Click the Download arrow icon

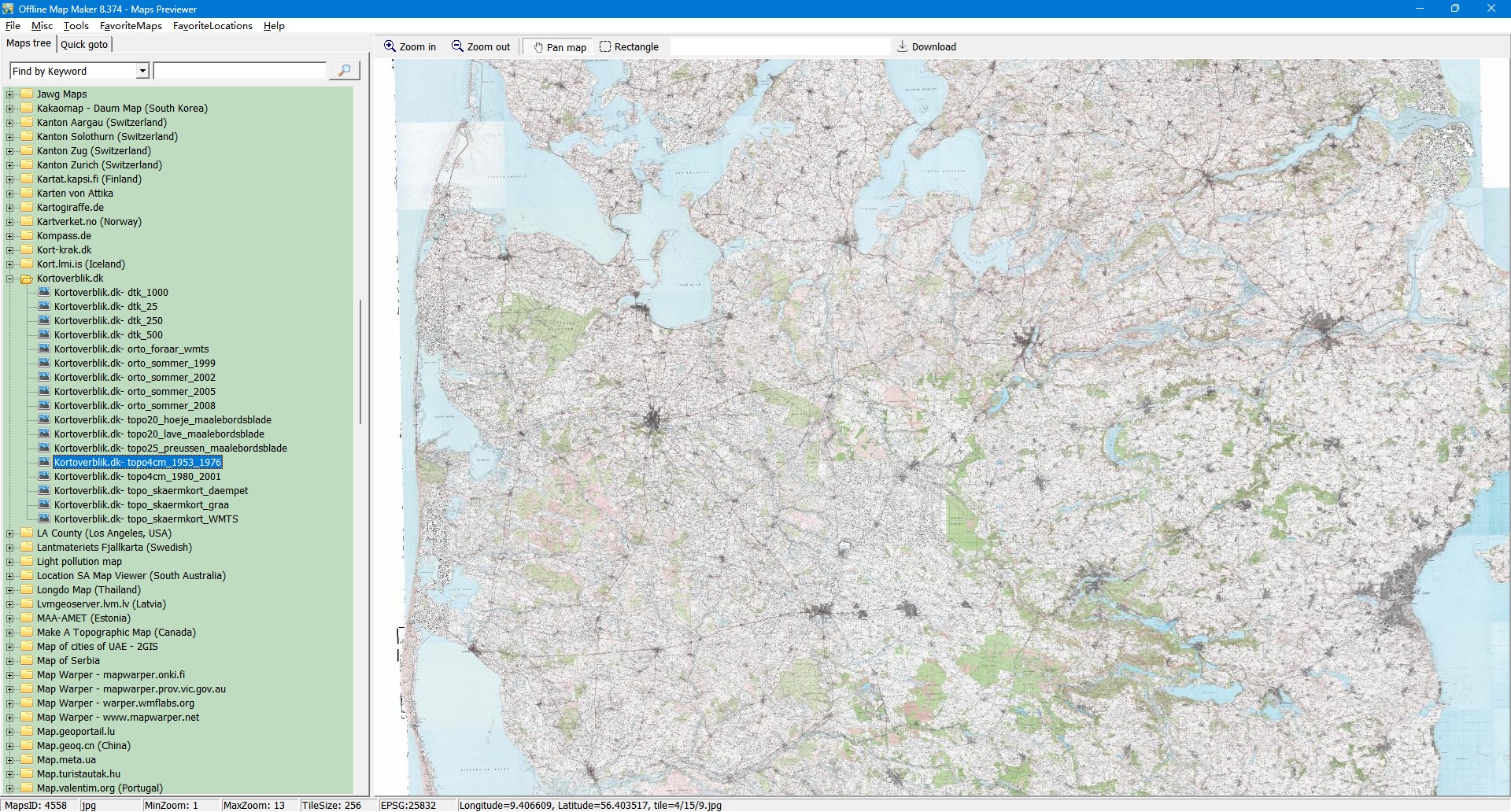tap(903, 46)
